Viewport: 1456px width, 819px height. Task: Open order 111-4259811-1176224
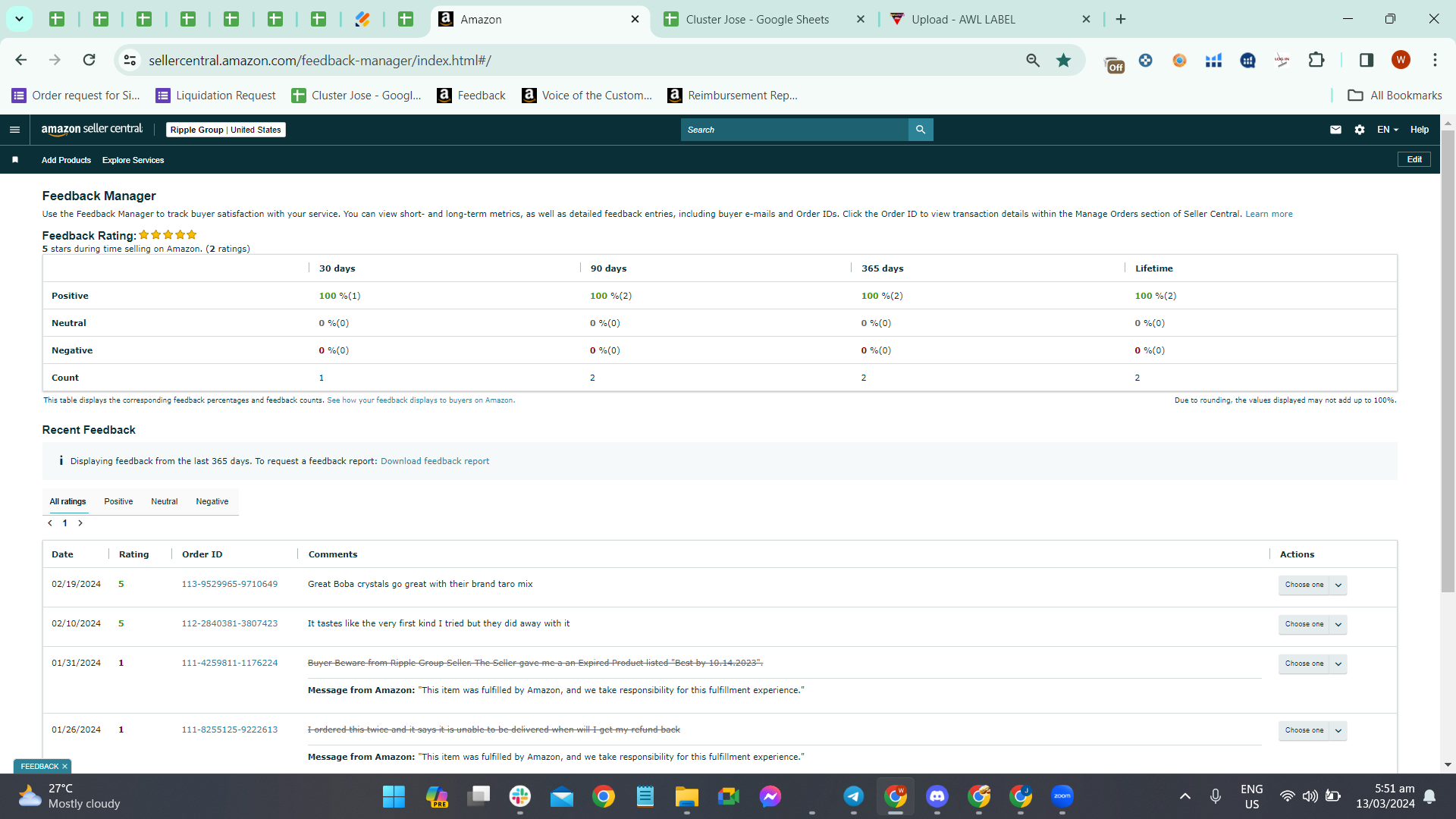230,663
